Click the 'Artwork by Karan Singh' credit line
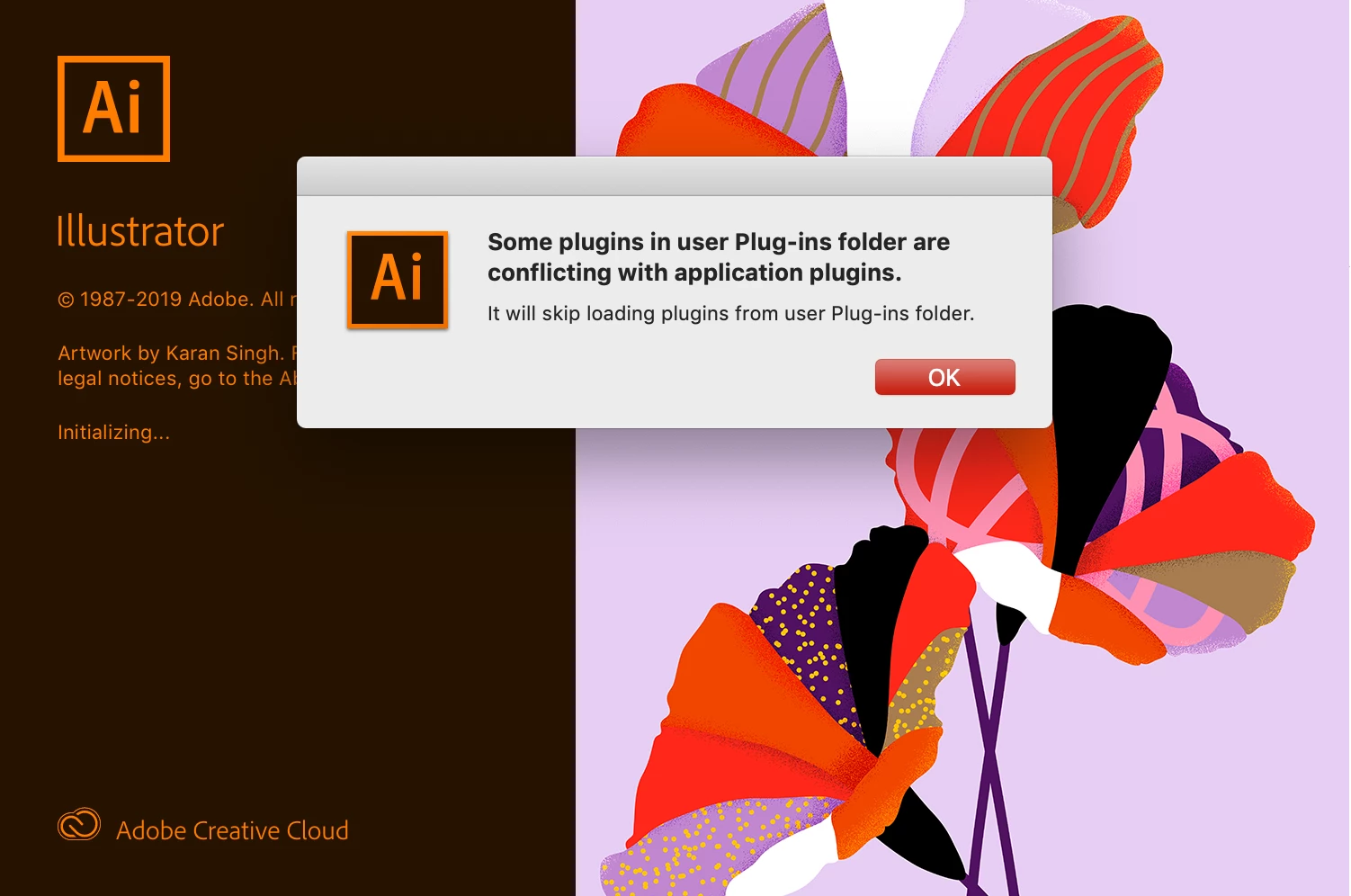The image size is (1351, 896). pos(177,354)
